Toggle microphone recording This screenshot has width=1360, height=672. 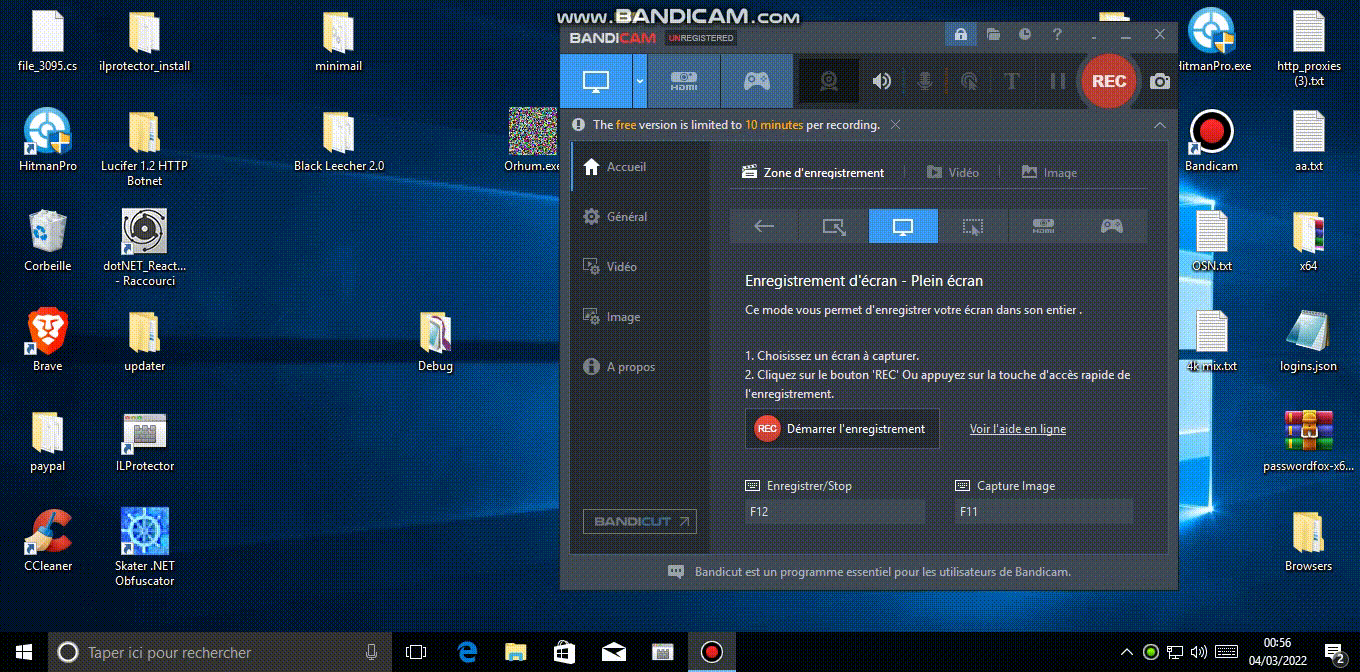(x=925, y=82)
